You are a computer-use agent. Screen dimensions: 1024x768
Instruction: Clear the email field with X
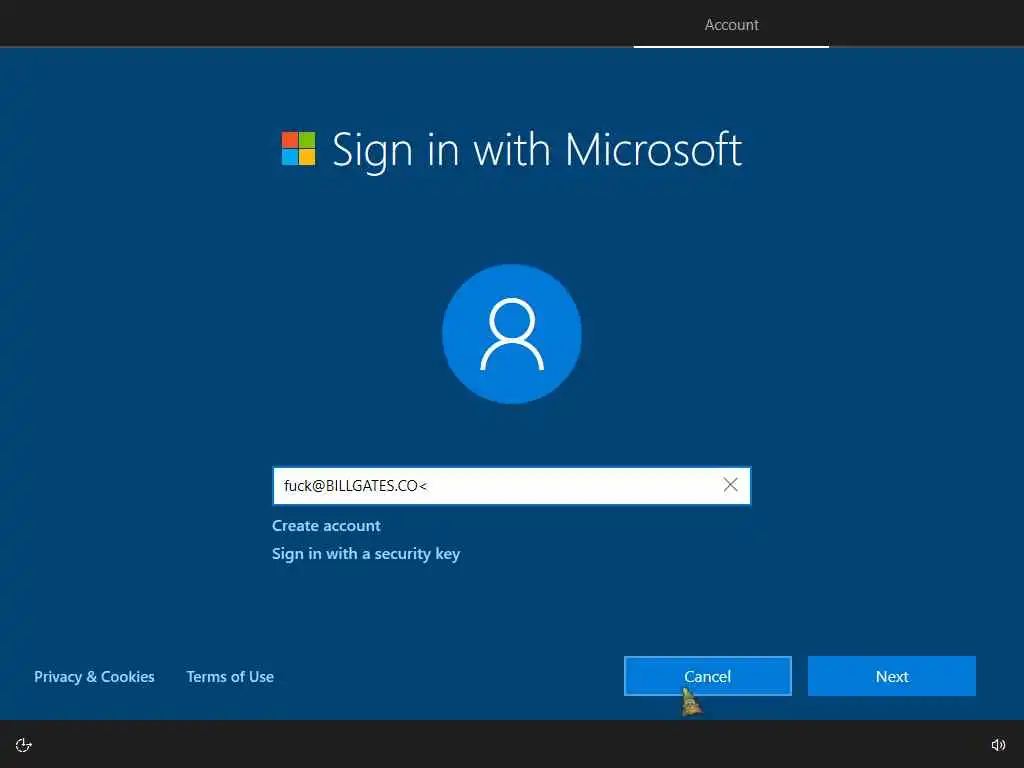pyautogui.click(x=730, y=485)
